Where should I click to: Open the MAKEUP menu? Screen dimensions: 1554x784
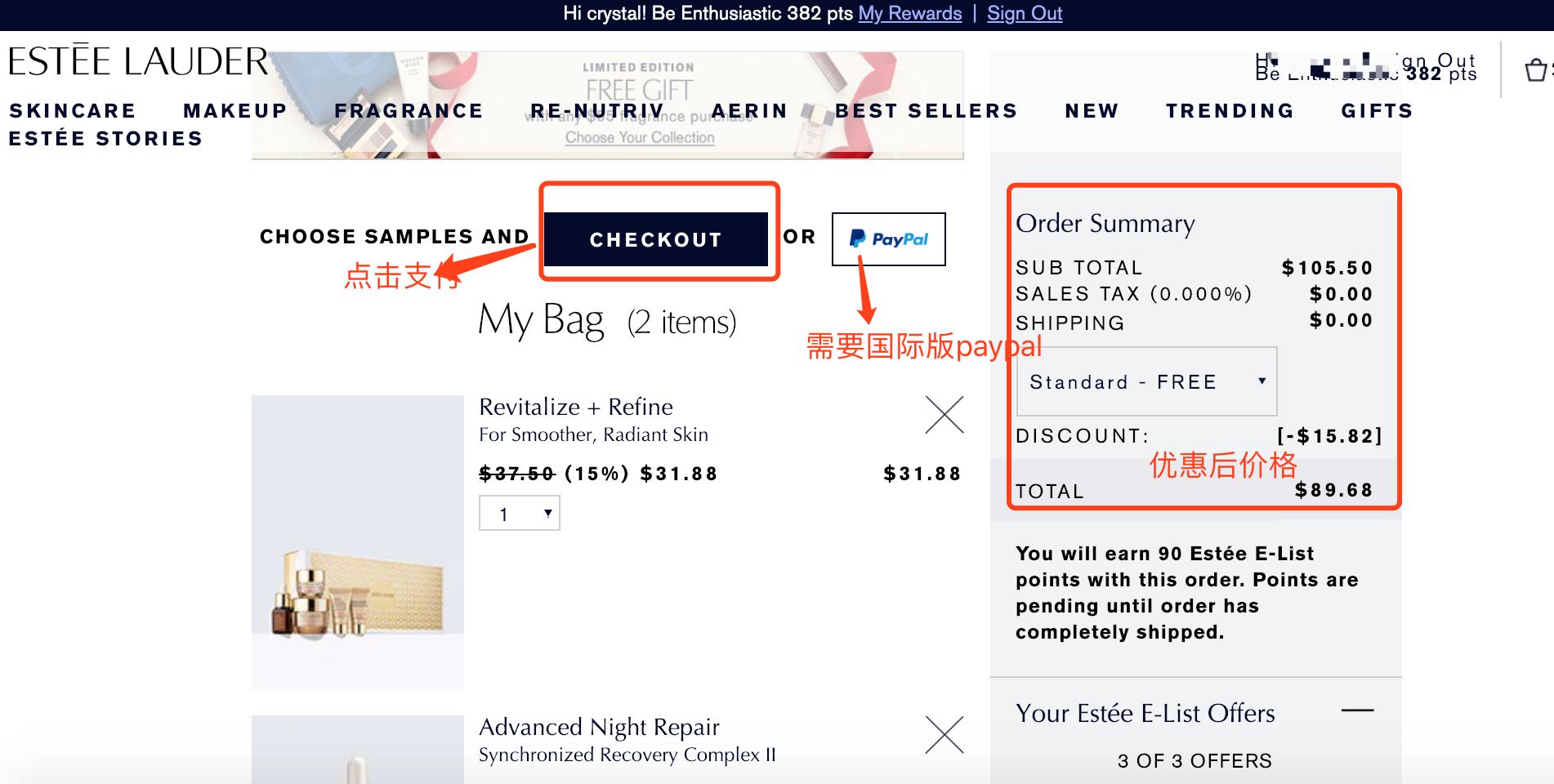tap(235, 111)
